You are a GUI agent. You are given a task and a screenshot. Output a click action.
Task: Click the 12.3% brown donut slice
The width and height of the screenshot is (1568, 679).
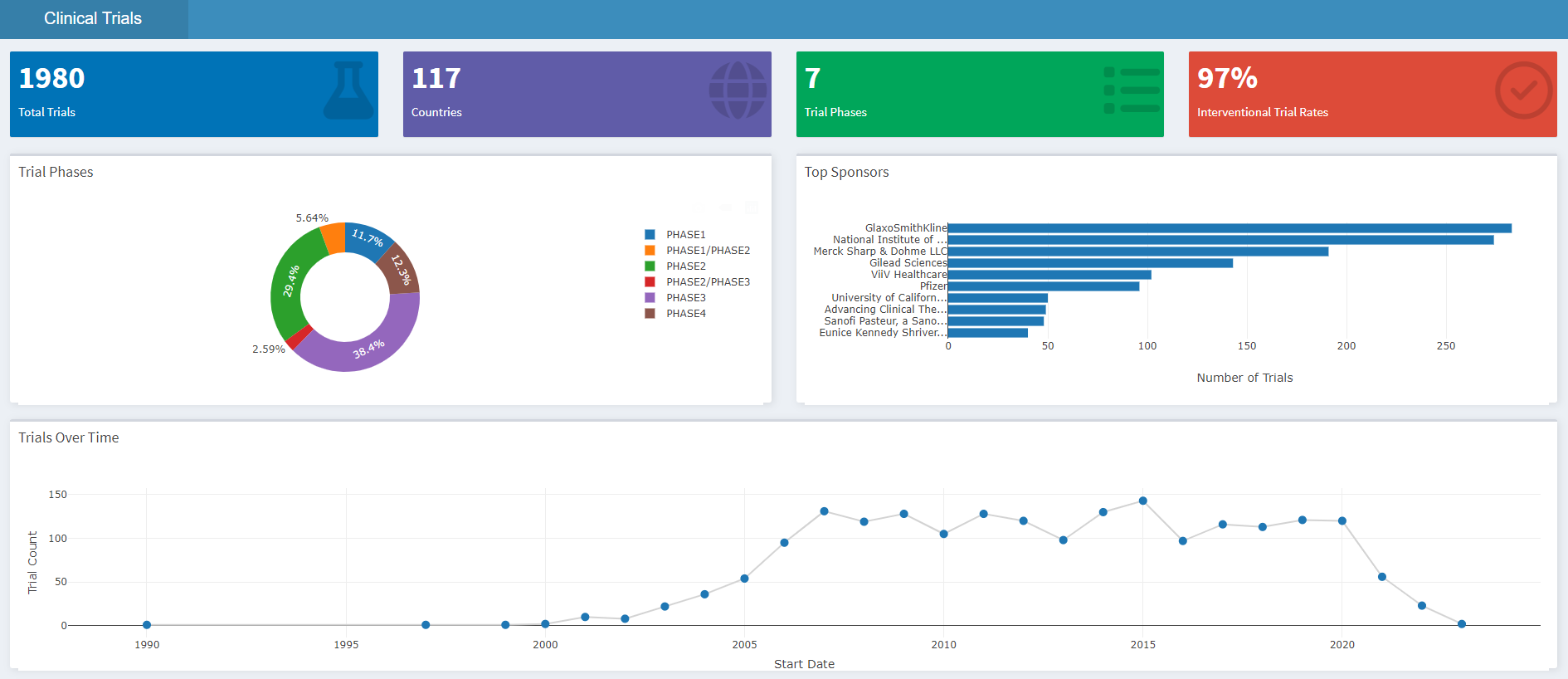click(402, 270)
